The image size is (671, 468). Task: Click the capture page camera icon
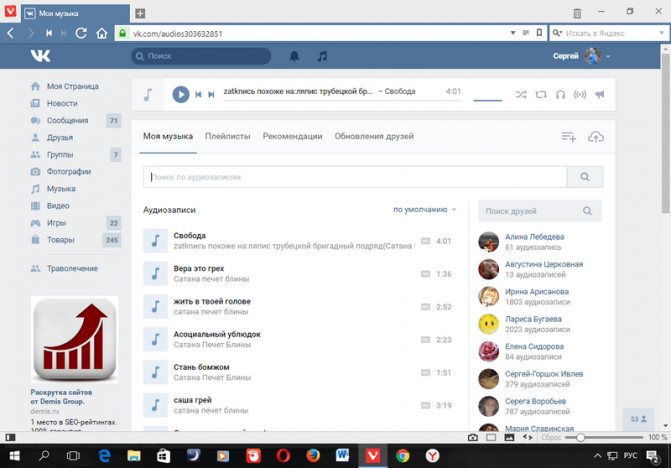472,437
